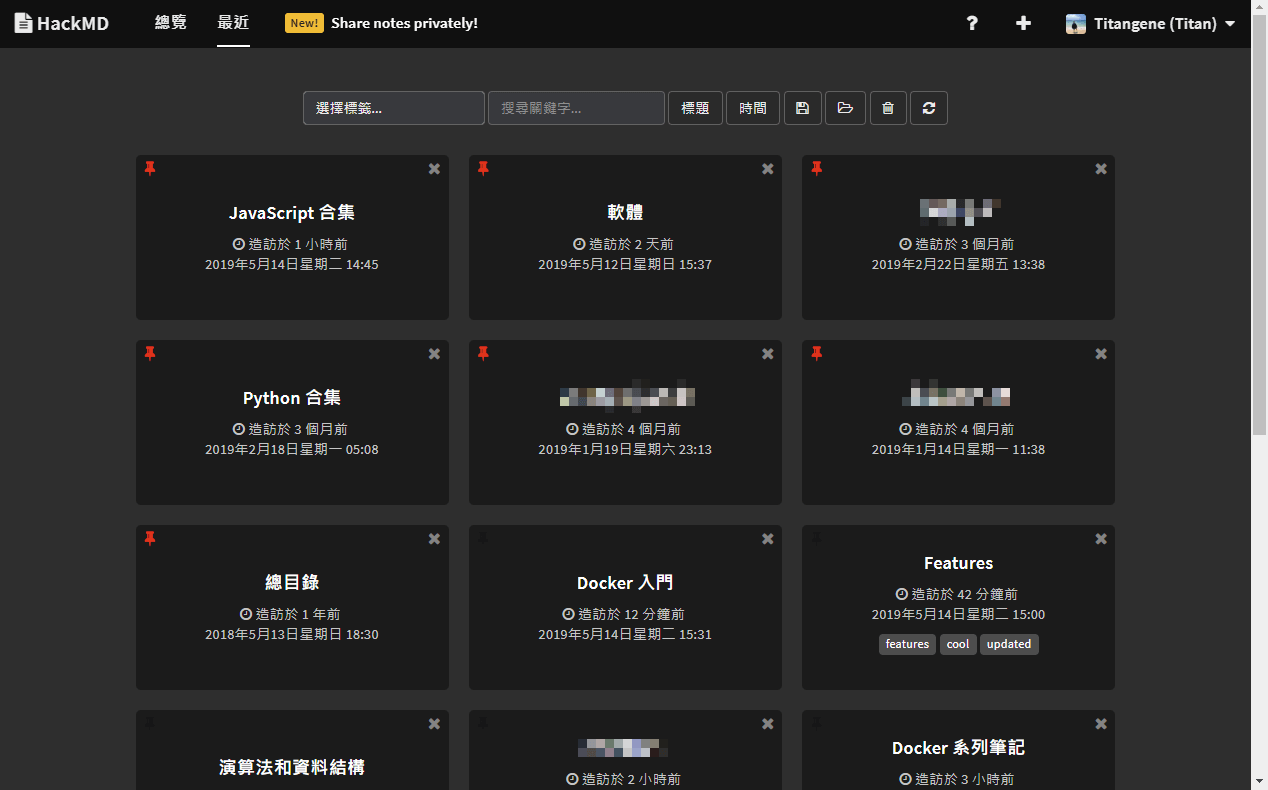Viewport: 1268px width, 790px height.
Task: Switch to the 最近 tab
Action: [233, 22]
